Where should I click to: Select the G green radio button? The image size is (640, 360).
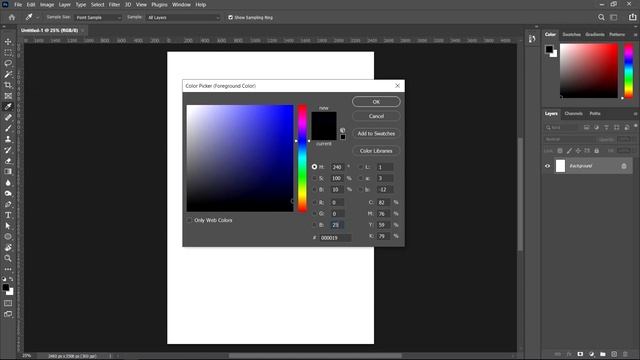(x=314, y=213)
